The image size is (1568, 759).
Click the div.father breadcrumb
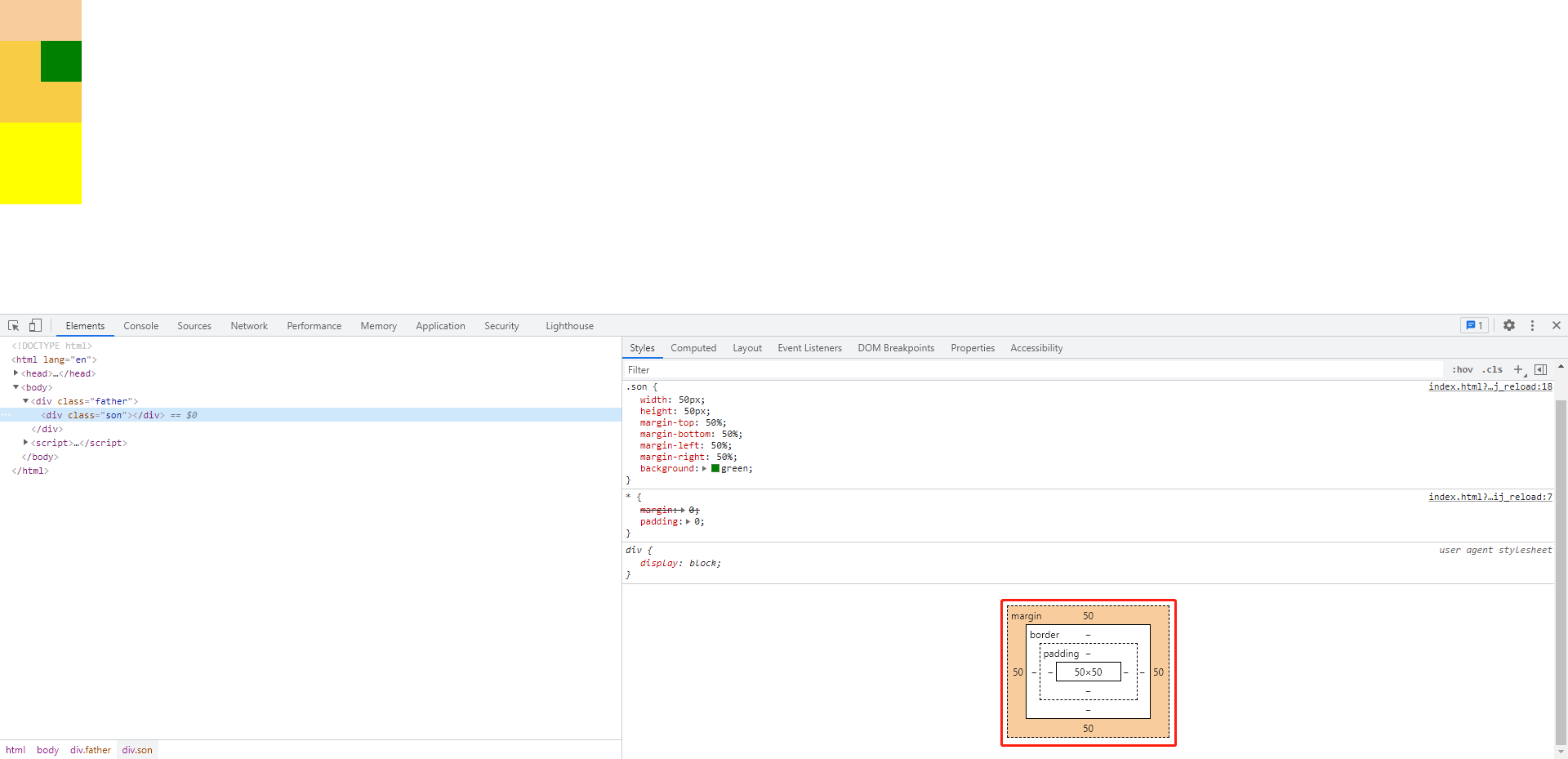click(x=90, y=749)
